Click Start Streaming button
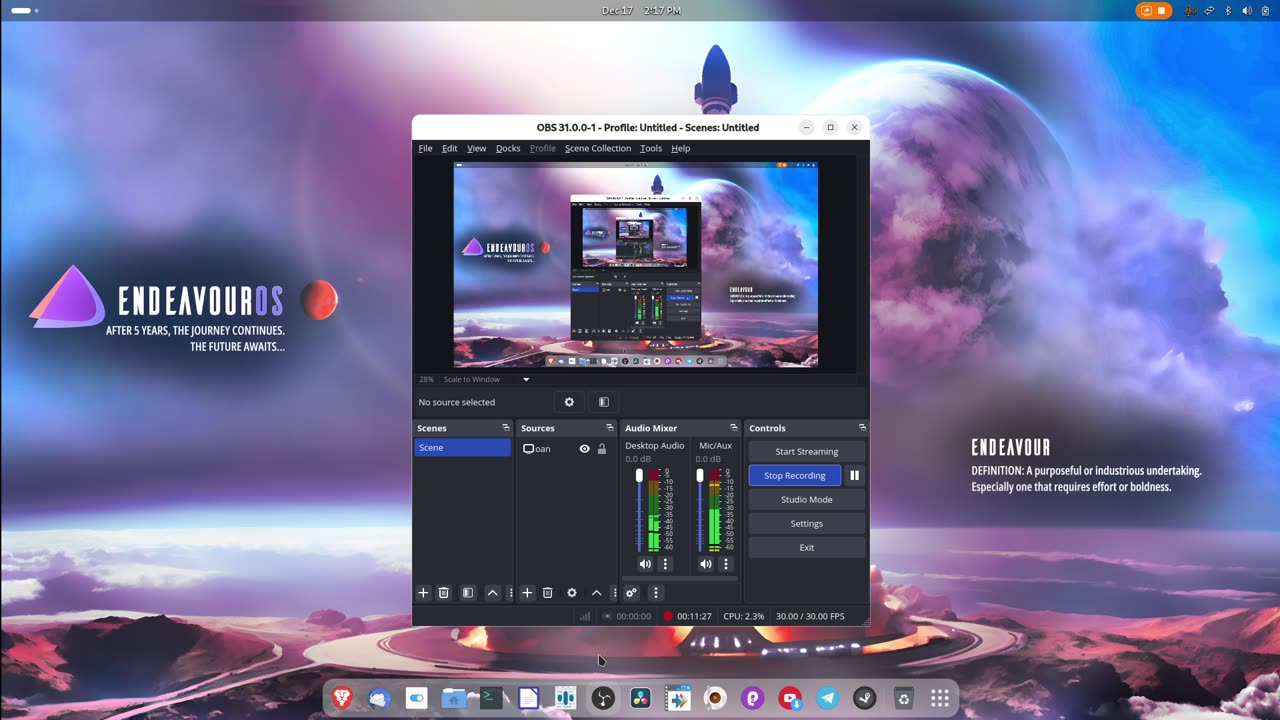The width and height of the screenshot is (1280, 720). 807,452
